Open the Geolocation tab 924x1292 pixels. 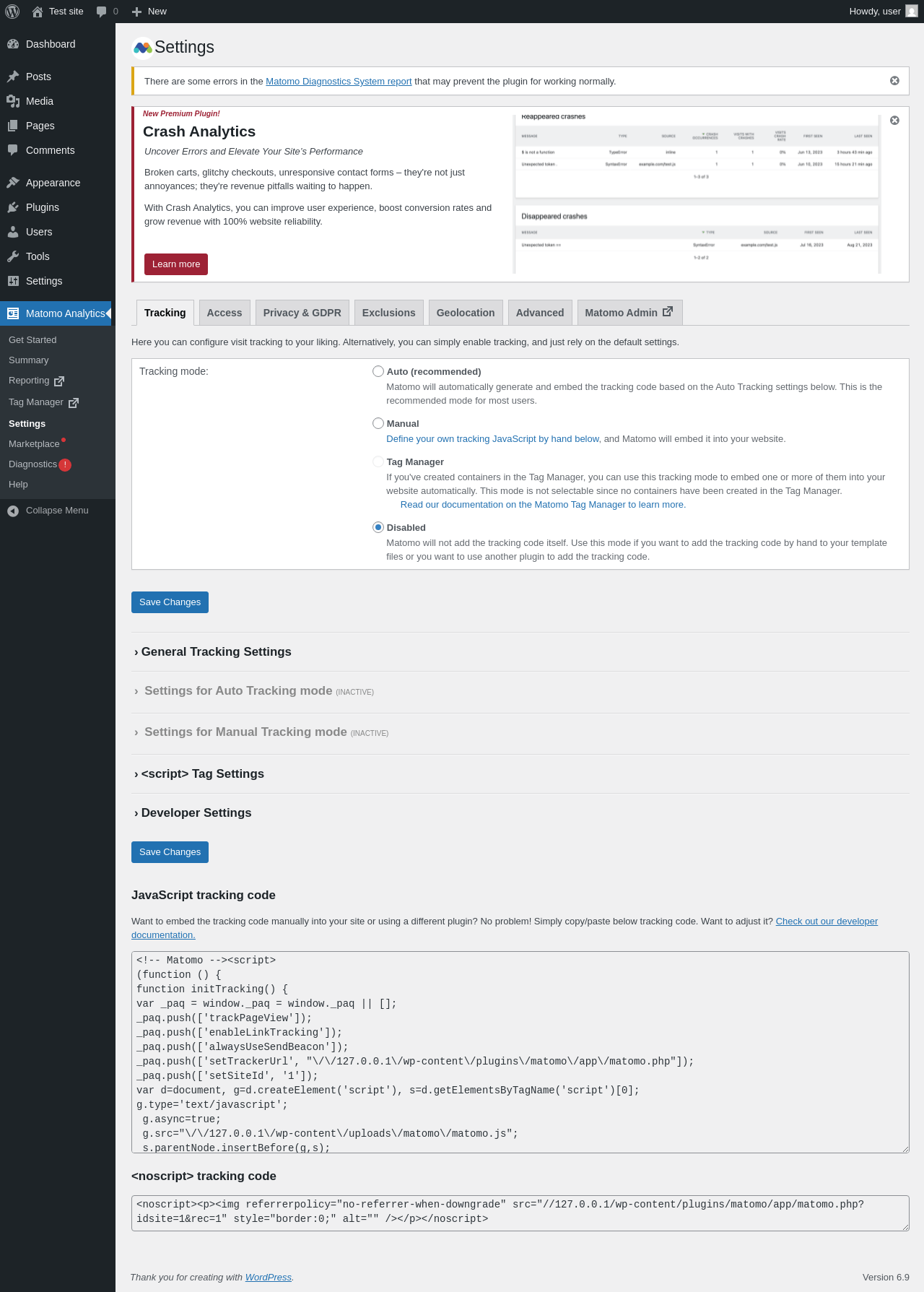tap(466, 313)
